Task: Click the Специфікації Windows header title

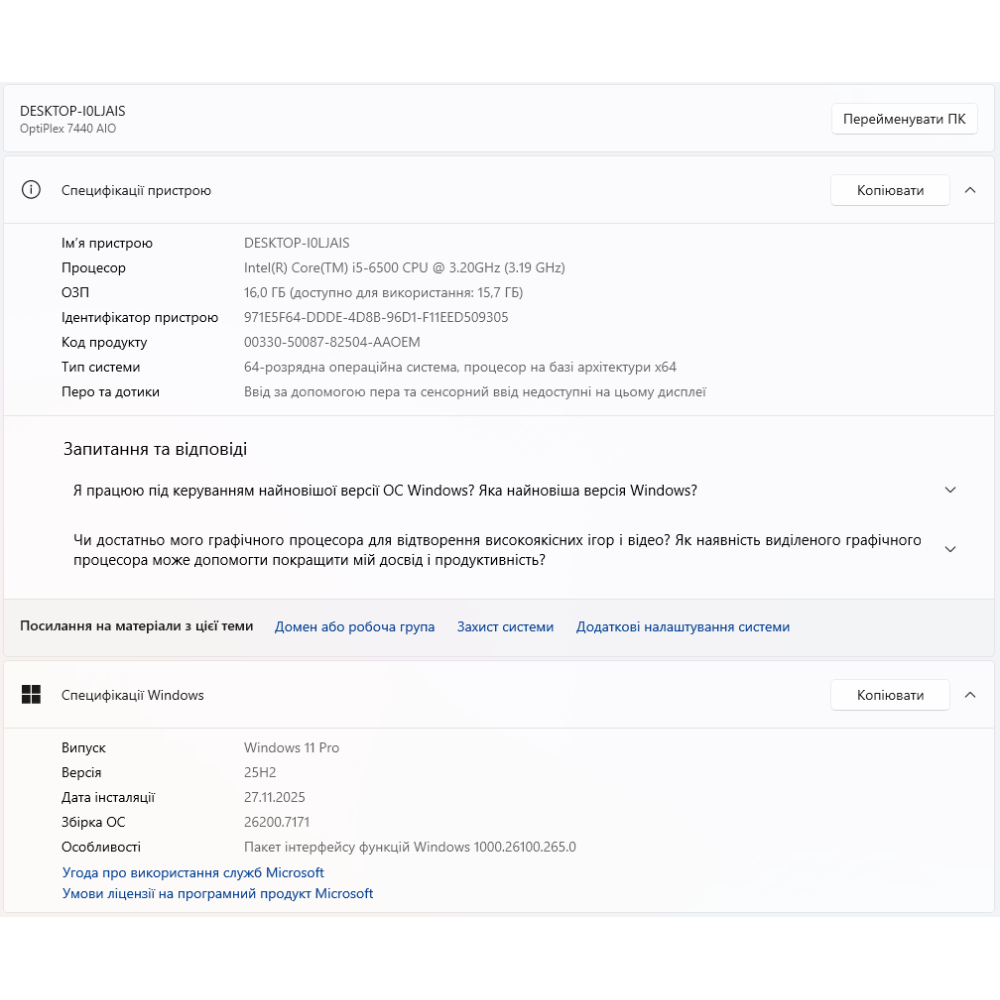Action: tap(132, 695)
